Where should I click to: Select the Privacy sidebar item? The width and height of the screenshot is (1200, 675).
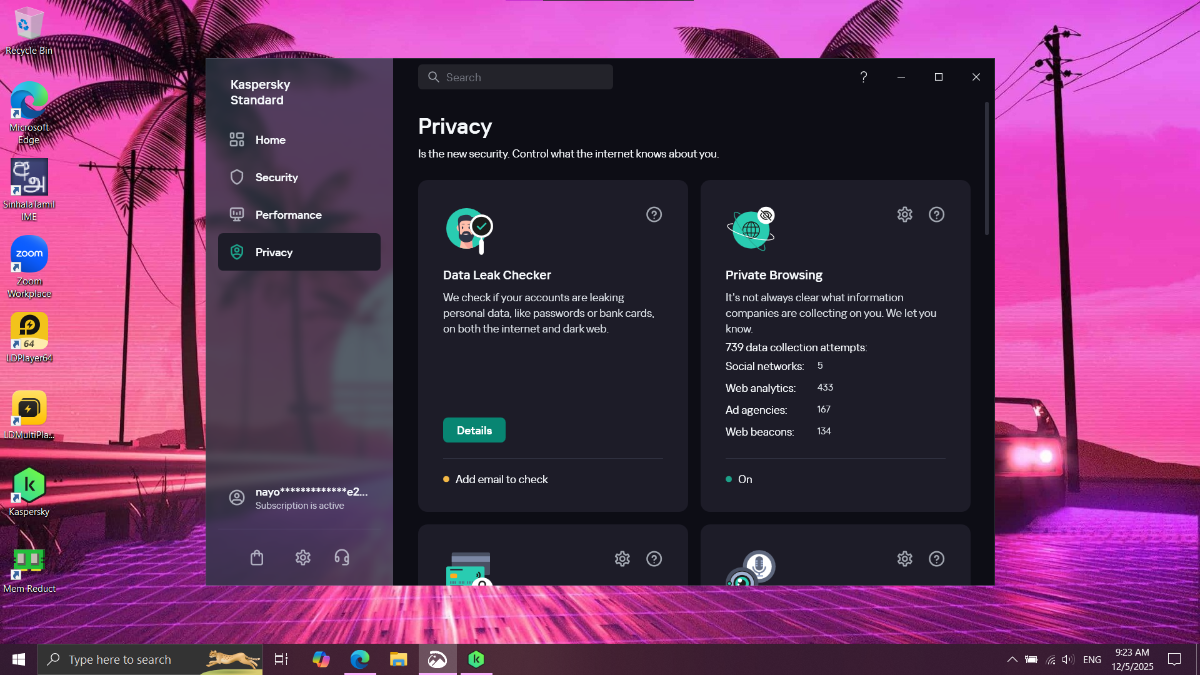299,252
